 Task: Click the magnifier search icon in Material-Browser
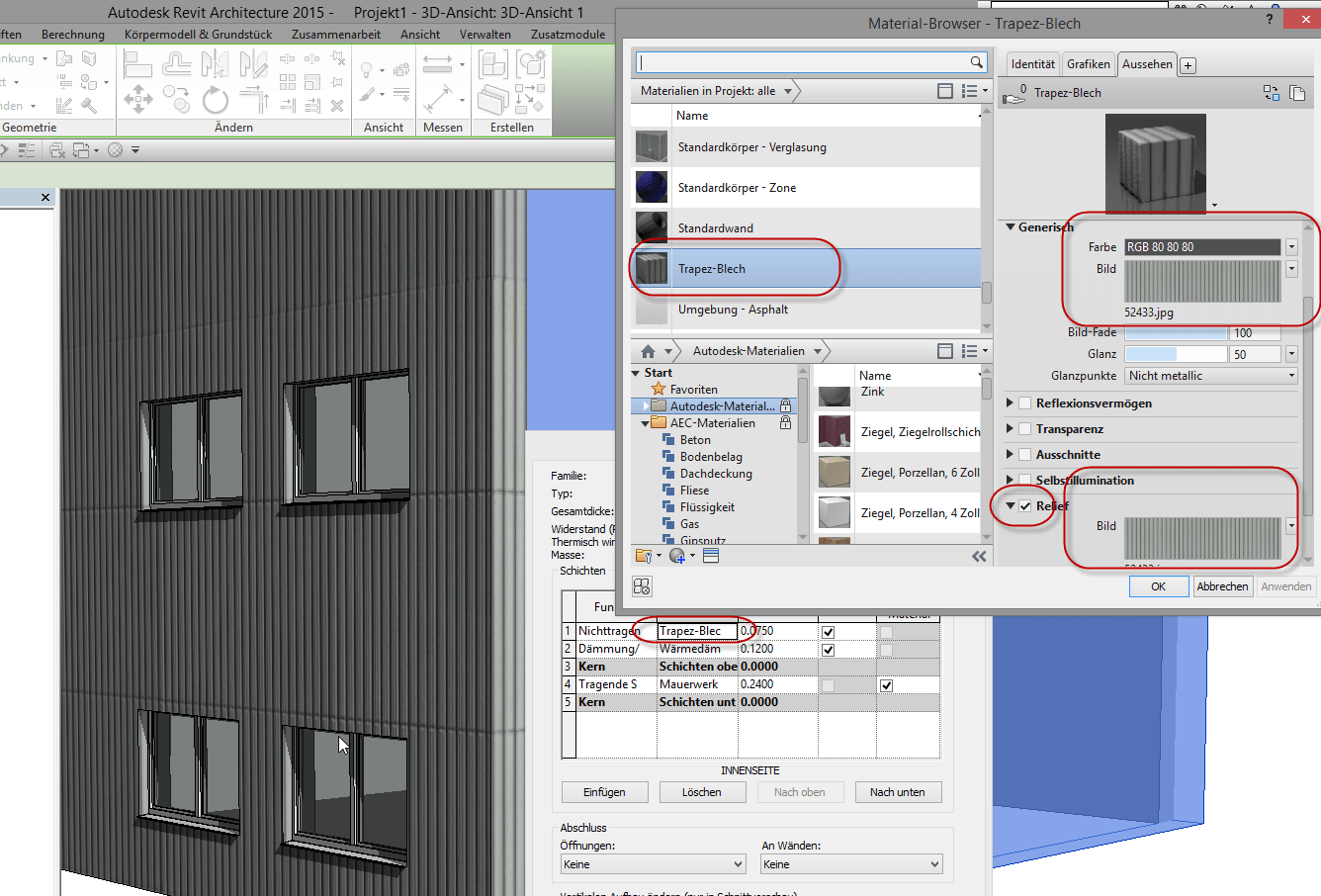[x=977, y=62]
